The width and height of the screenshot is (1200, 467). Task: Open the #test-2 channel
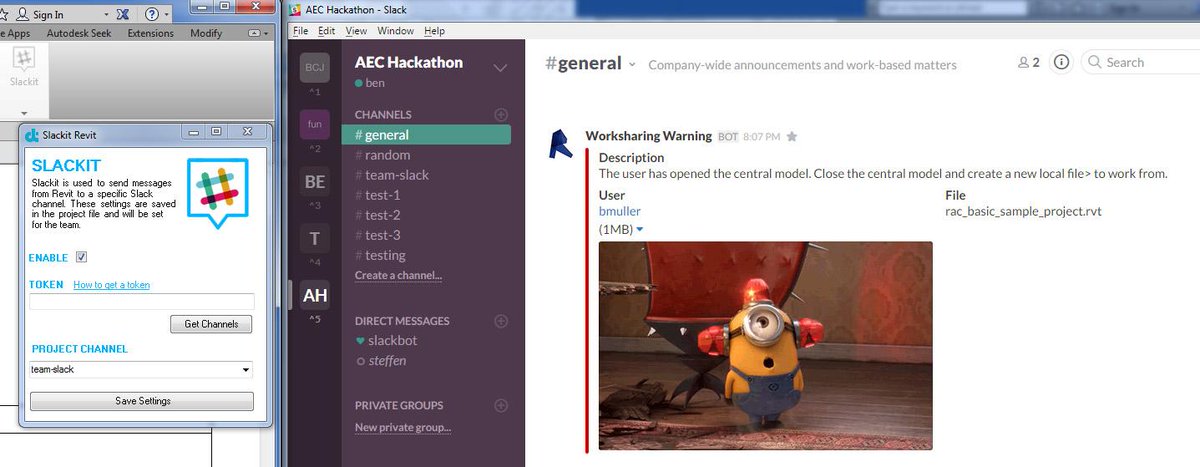pos(377,215)
